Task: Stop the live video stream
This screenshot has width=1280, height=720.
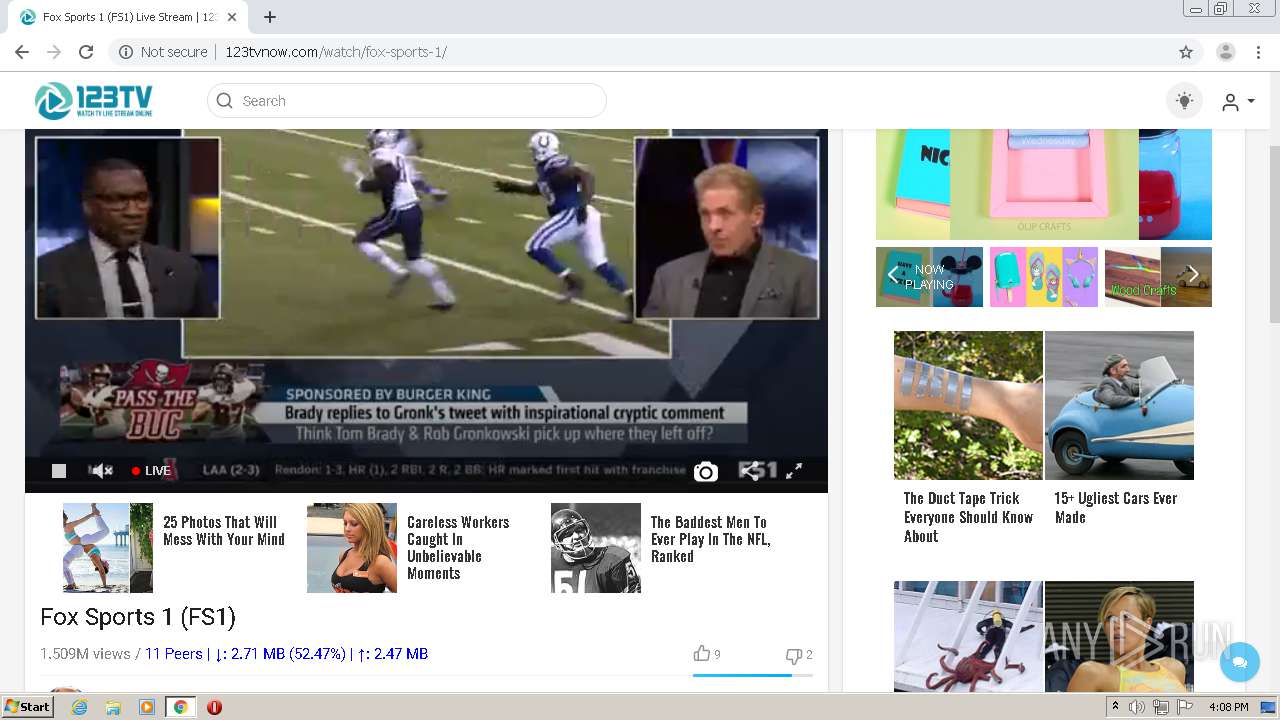Action: (x=59, y=471)
